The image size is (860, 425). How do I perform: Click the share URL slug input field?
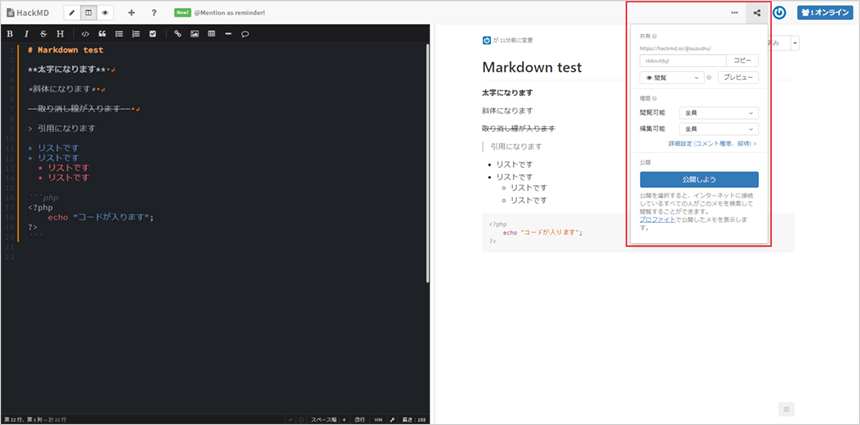click(683, 60)
